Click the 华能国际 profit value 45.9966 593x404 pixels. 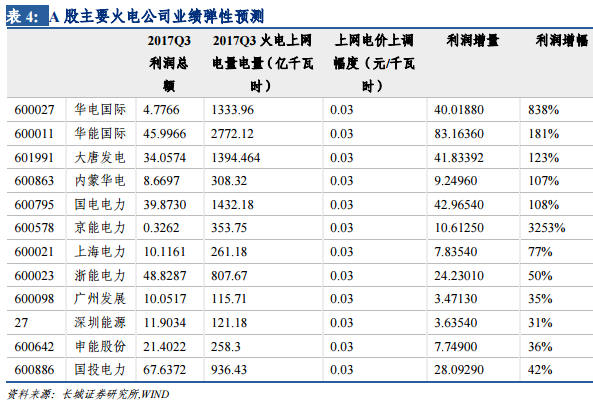point(165,134)
